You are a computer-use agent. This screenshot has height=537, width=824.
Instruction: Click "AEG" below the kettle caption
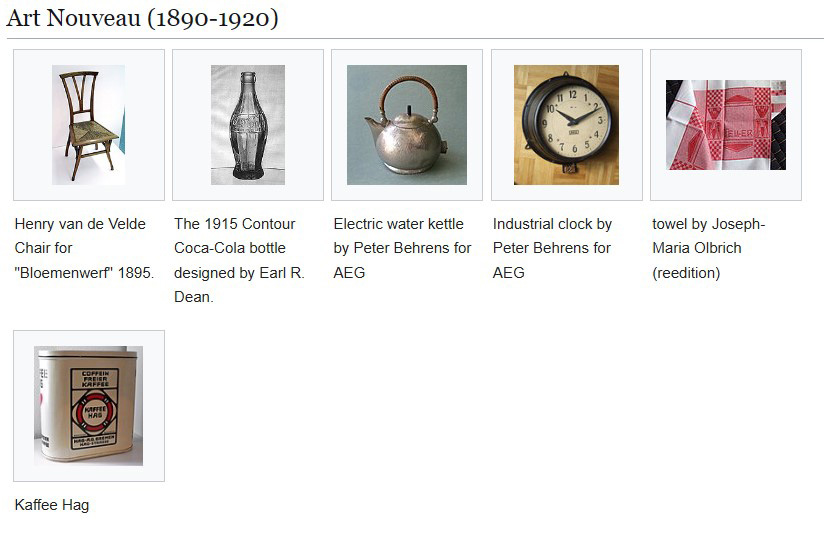(349, 273)
